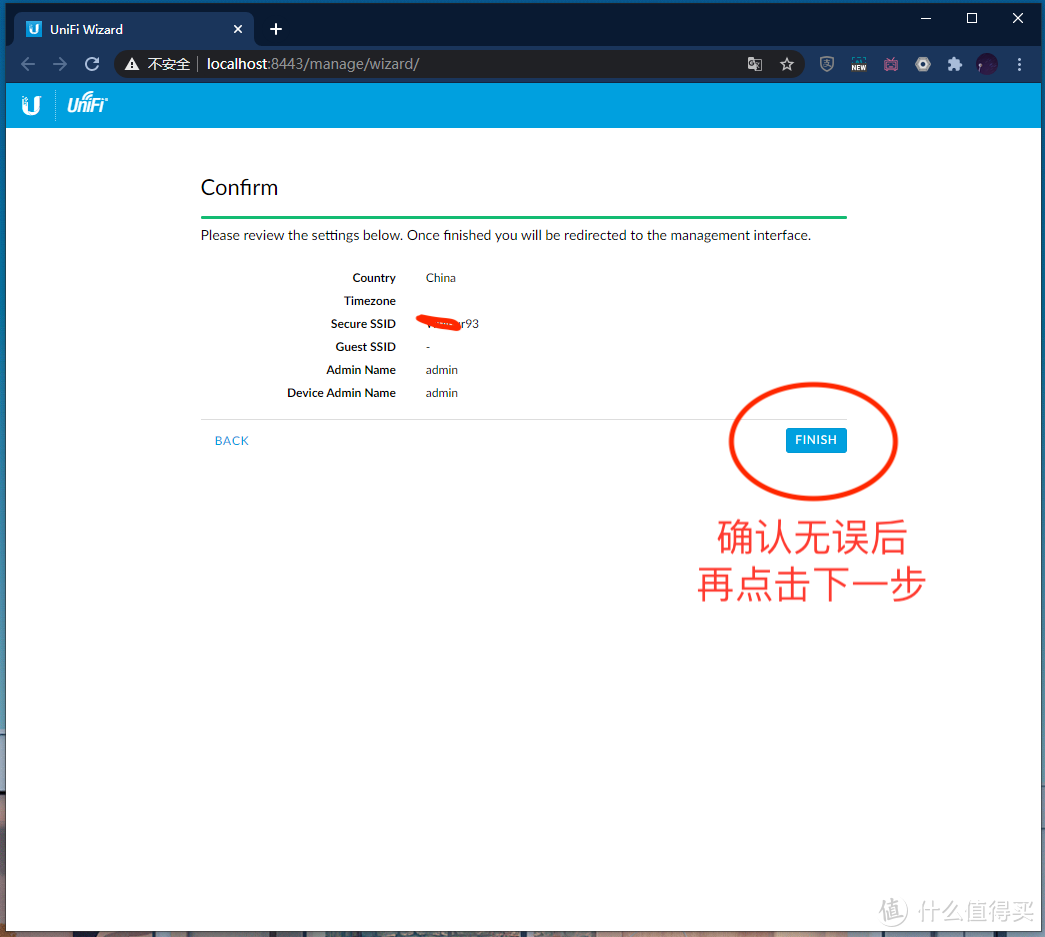Image resolution: width=1045 pixels, height=937 pixels.
Task: Select the UniFi Wizard browser tab
Action: coord(132,29)
